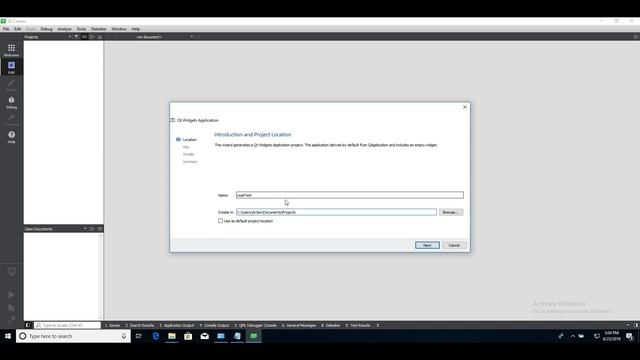Screen dimensions: 640x360
Task: Open output panes selector arrows
Action: (x=378, y=325)
